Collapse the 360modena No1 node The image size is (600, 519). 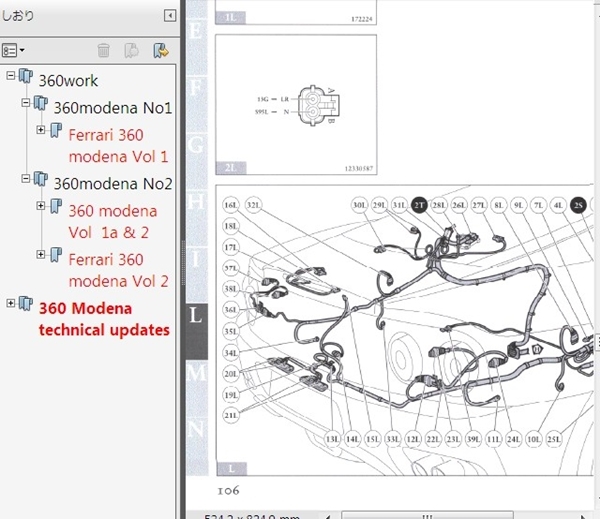[x=26, y=103]
